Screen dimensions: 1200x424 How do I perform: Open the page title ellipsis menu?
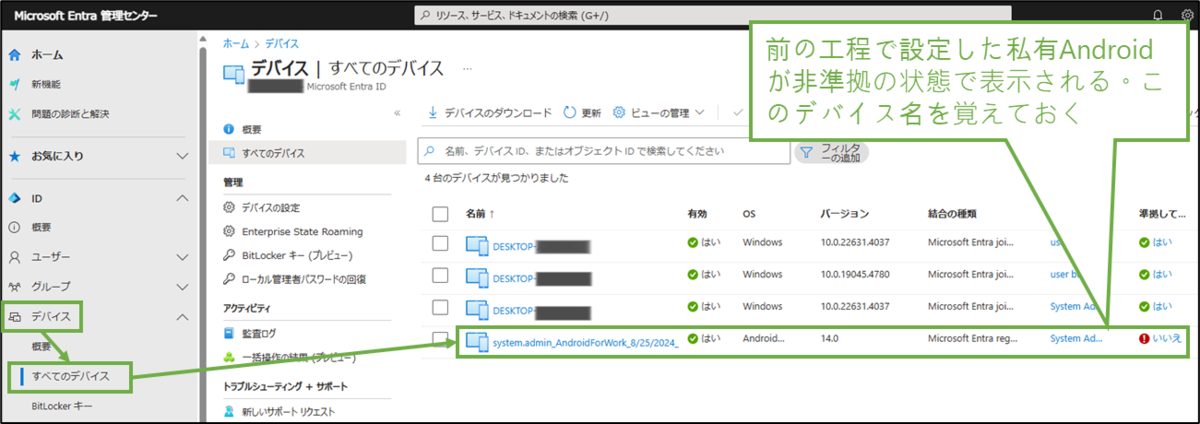pyautogui.click(x=467, y=68)
